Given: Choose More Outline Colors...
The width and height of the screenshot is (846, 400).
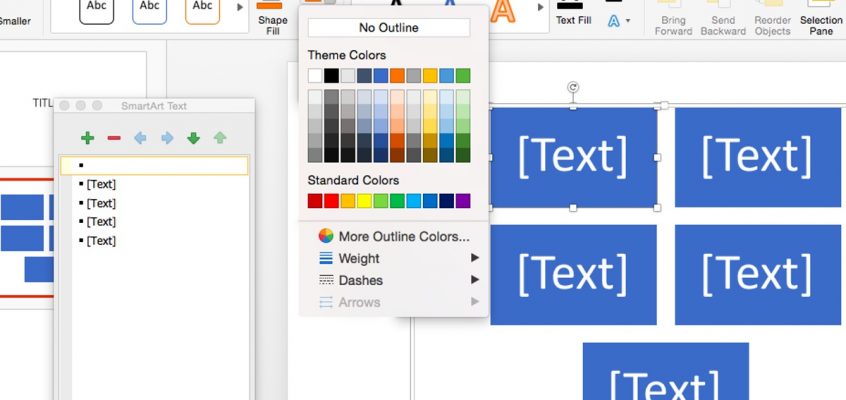Looking at the screenshot, I should click(394, 236).
